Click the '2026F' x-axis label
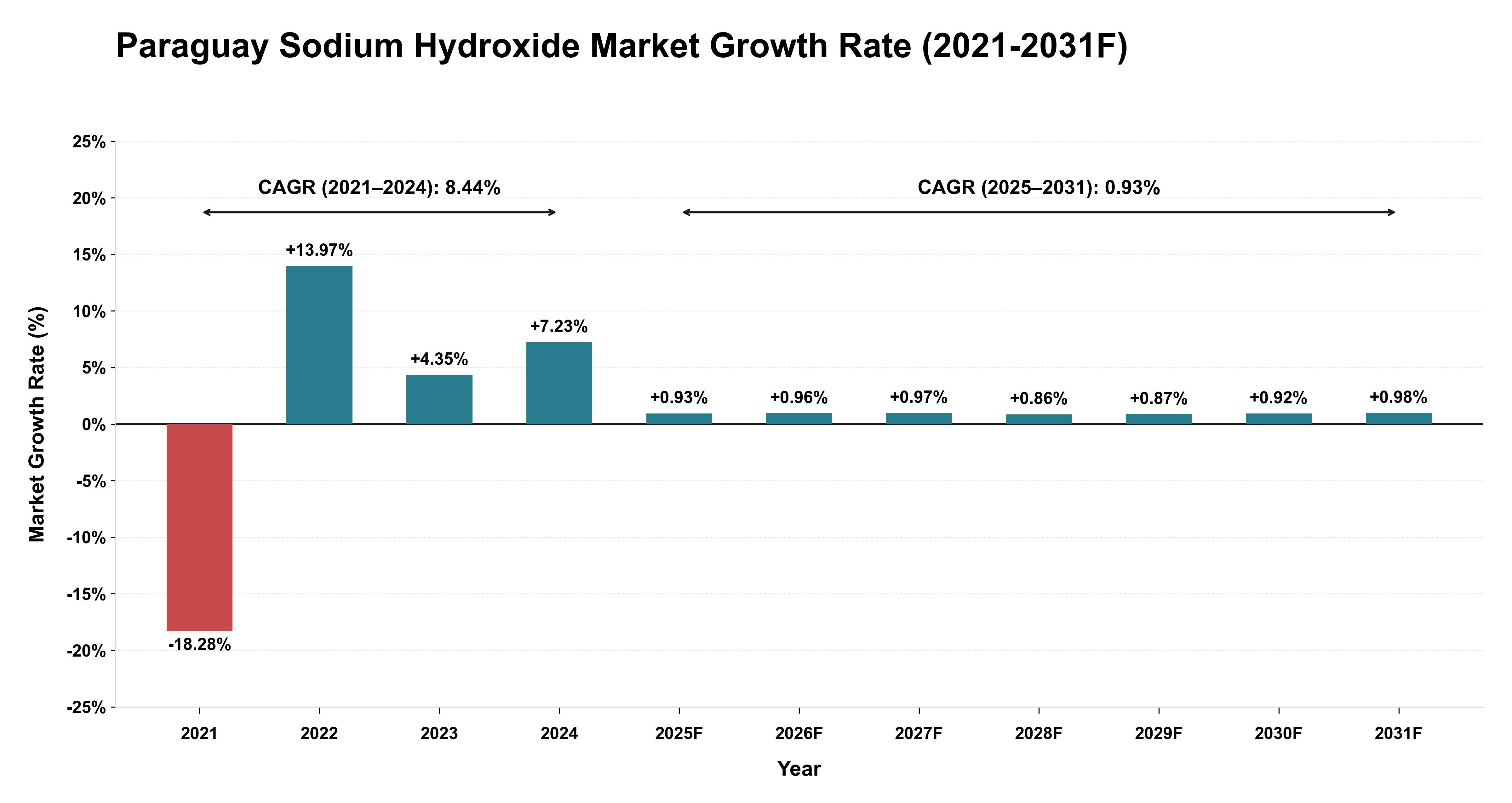1512x803 pixels. tap(799, 734)
